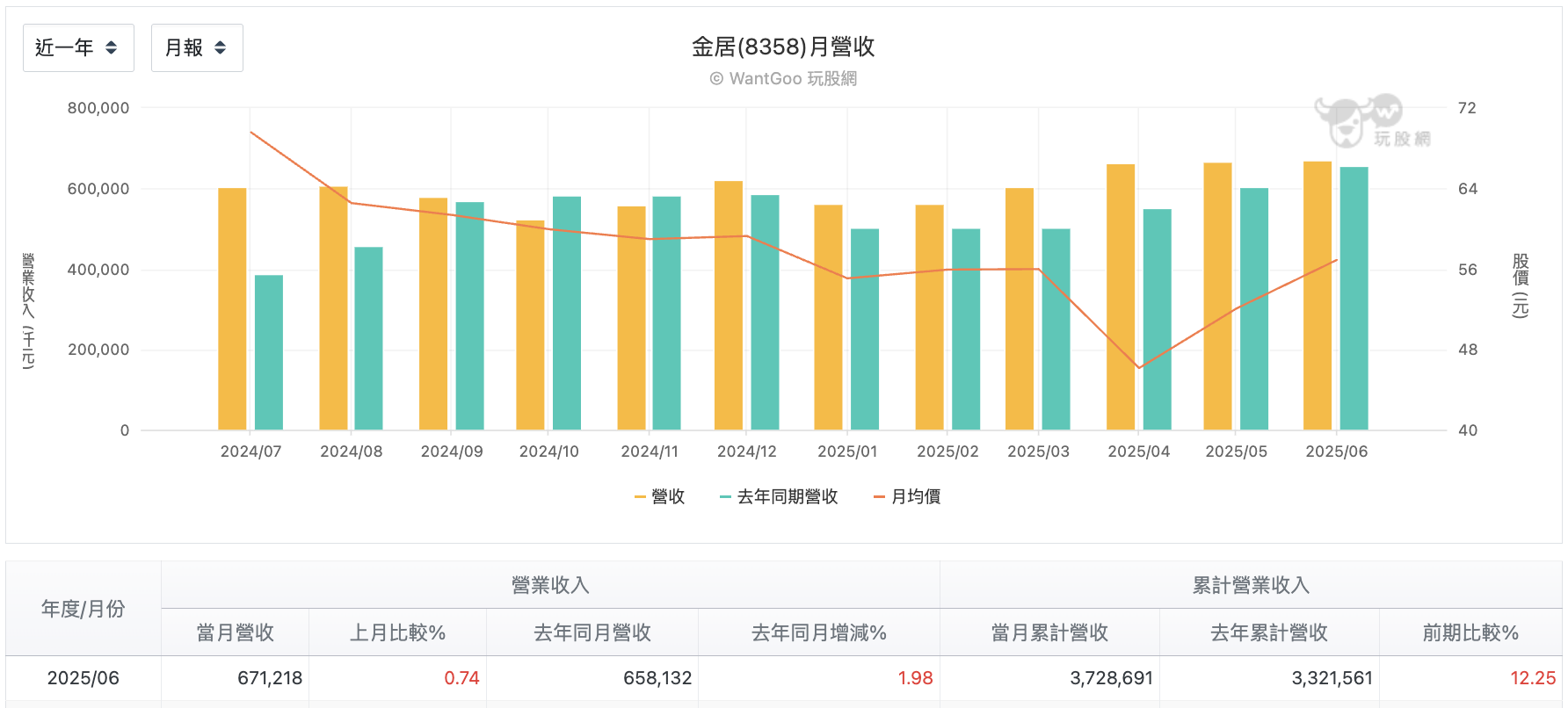Click the 2024/10 teal last-year bar

[x=567, y=314]
